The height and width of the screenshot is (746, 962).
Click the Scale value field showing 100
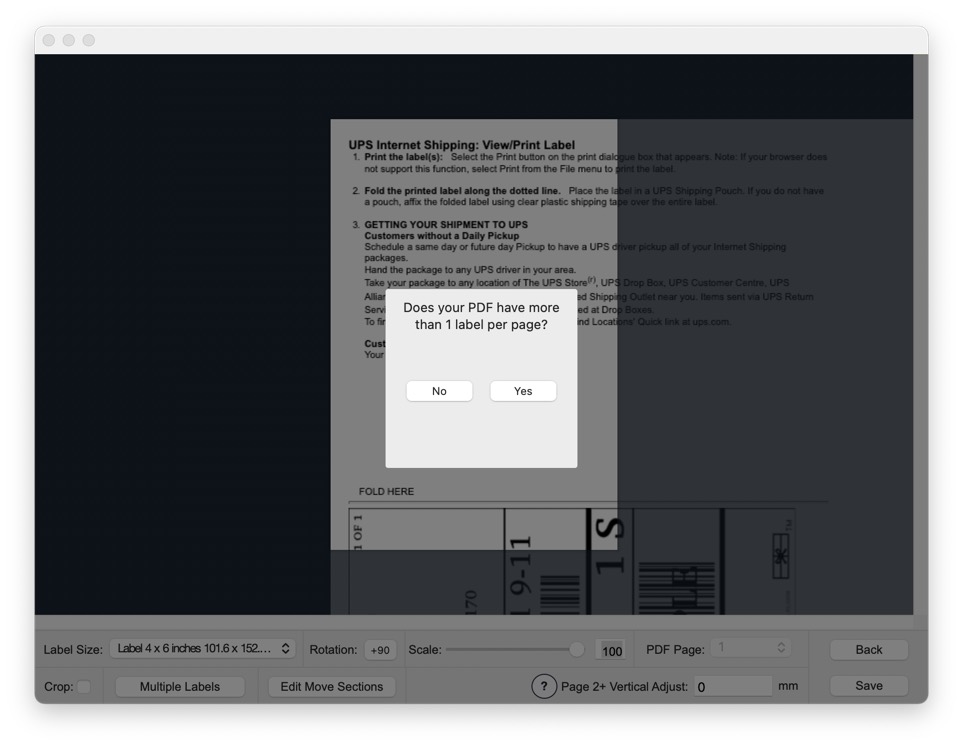point(611,651)
